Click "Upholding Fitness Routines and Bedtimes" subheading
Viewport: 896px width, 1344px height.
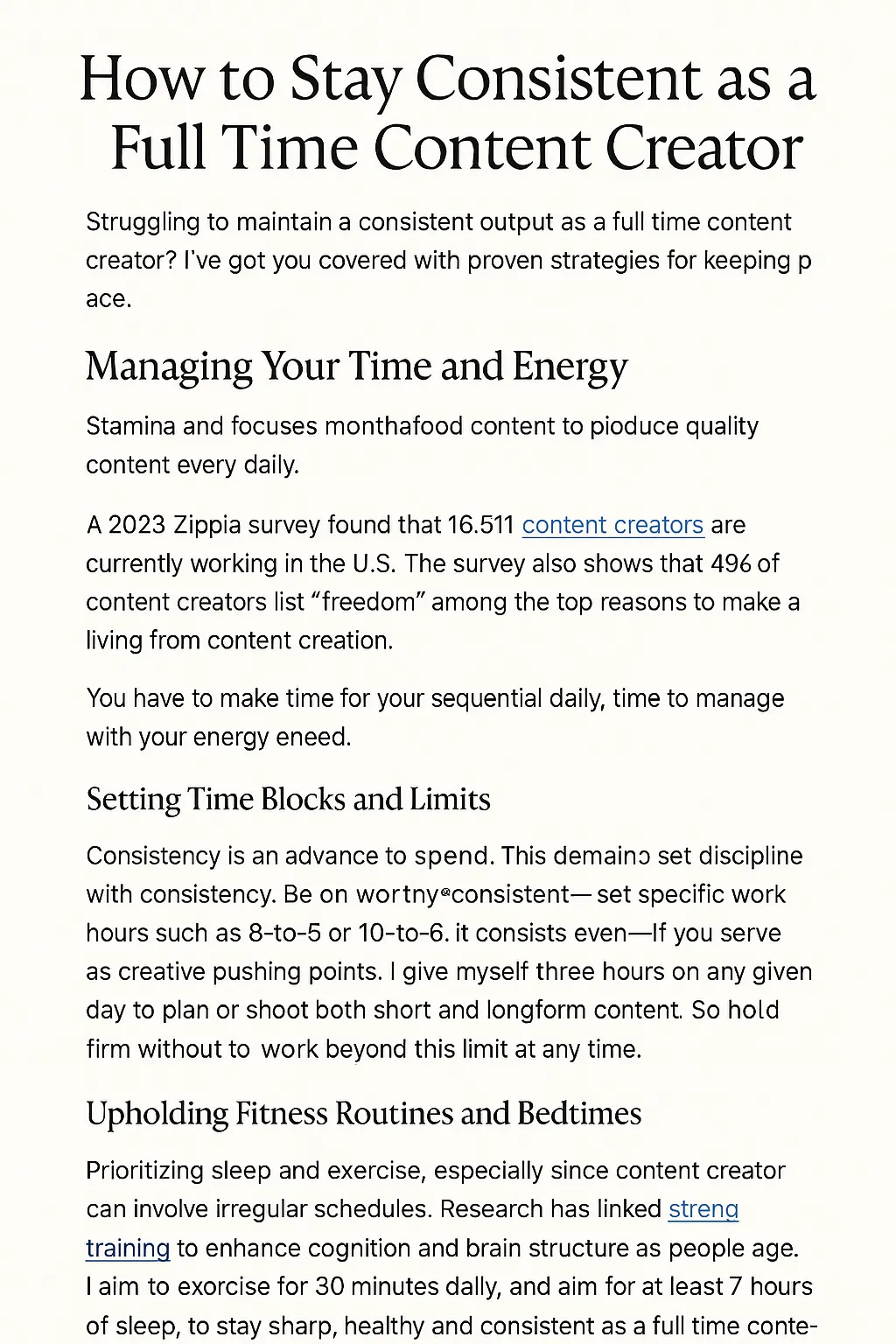pyautogui.click(x=364, y=1113)
